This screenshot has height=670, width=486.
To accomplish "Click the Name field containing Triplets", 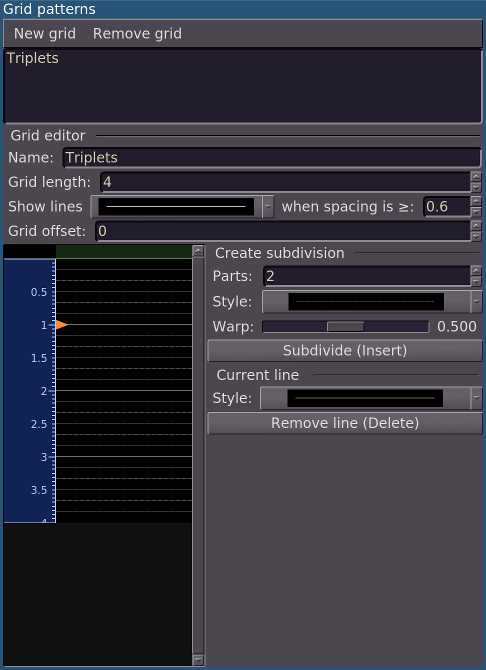I will (x=272, y=158).
